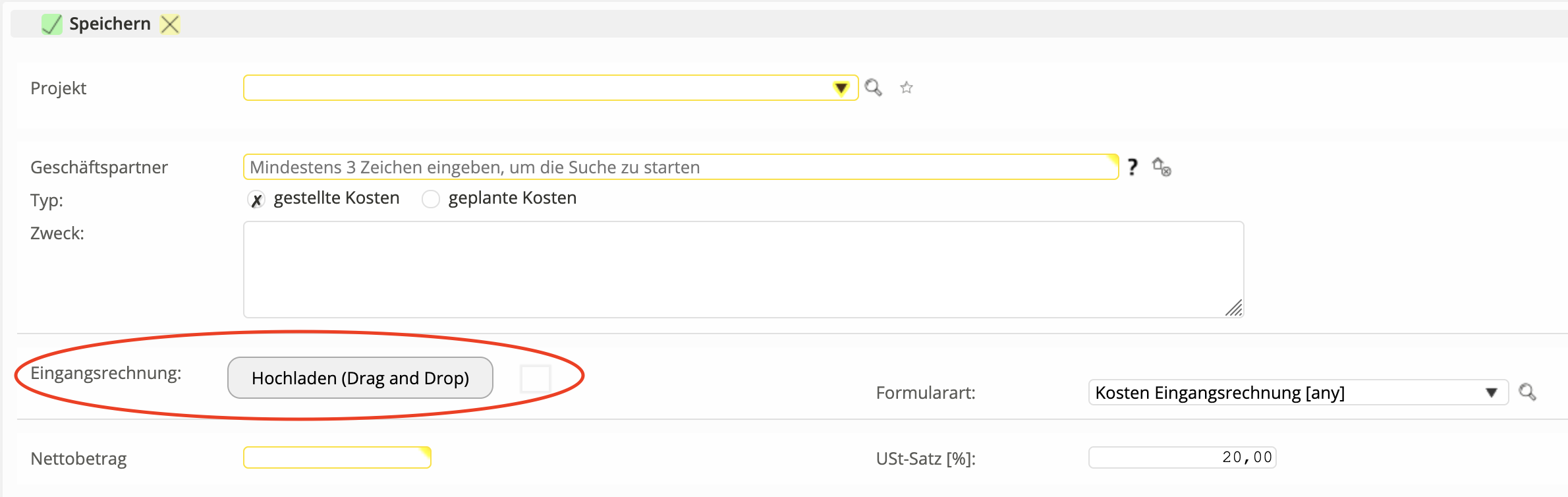The image size is (1568, 497).
Task: Click magnifier icon next to Formularart
Action: [1527, 392]
